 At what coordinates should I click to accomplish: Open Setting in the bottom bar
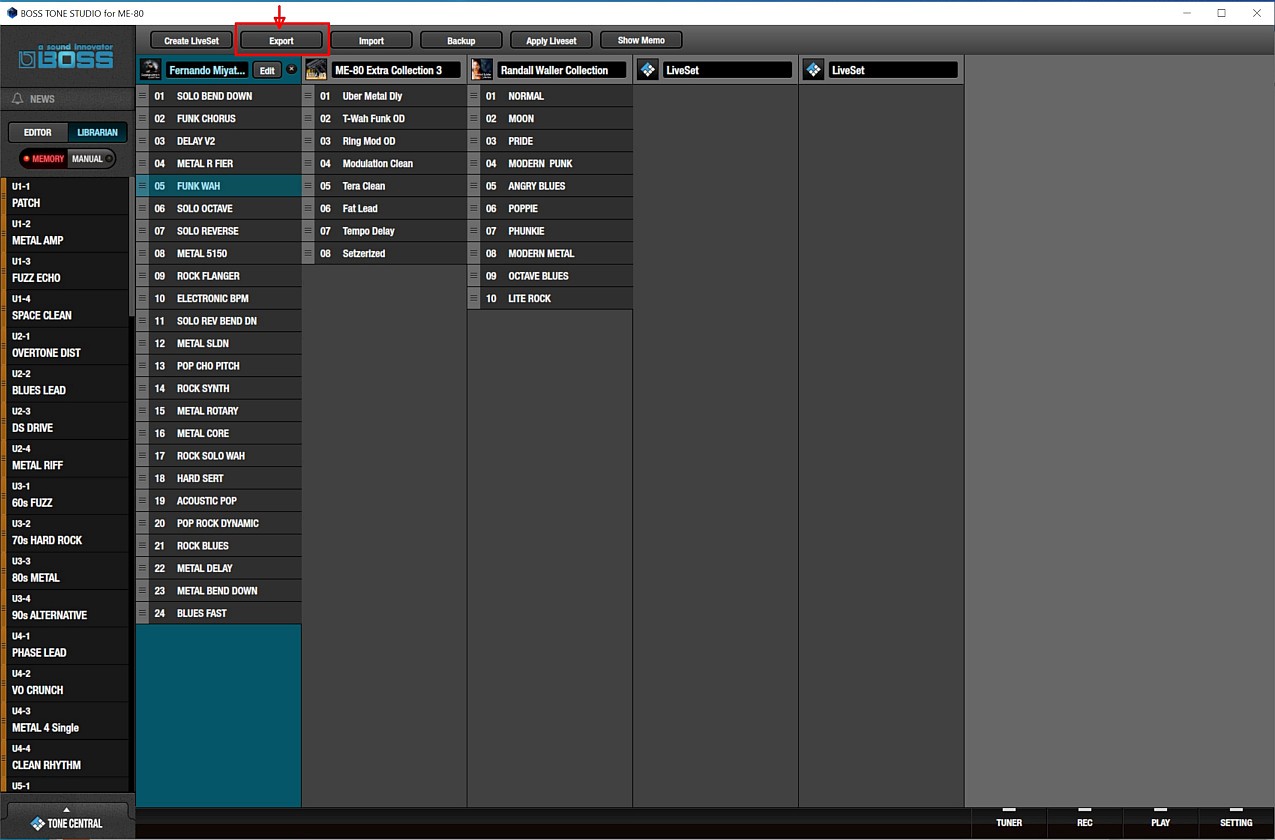[1236, 818]
